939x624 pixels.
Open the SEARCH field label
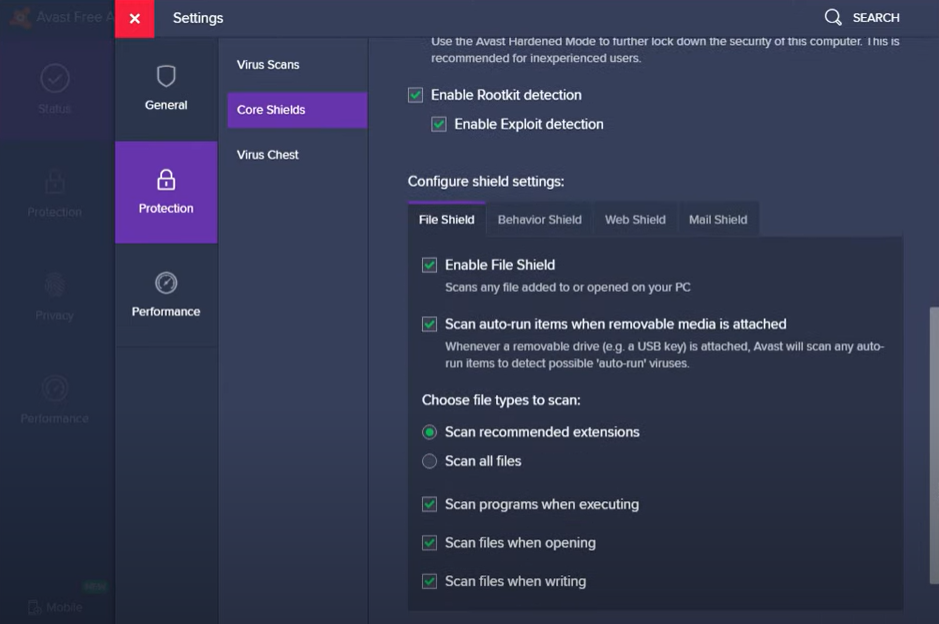876,18
